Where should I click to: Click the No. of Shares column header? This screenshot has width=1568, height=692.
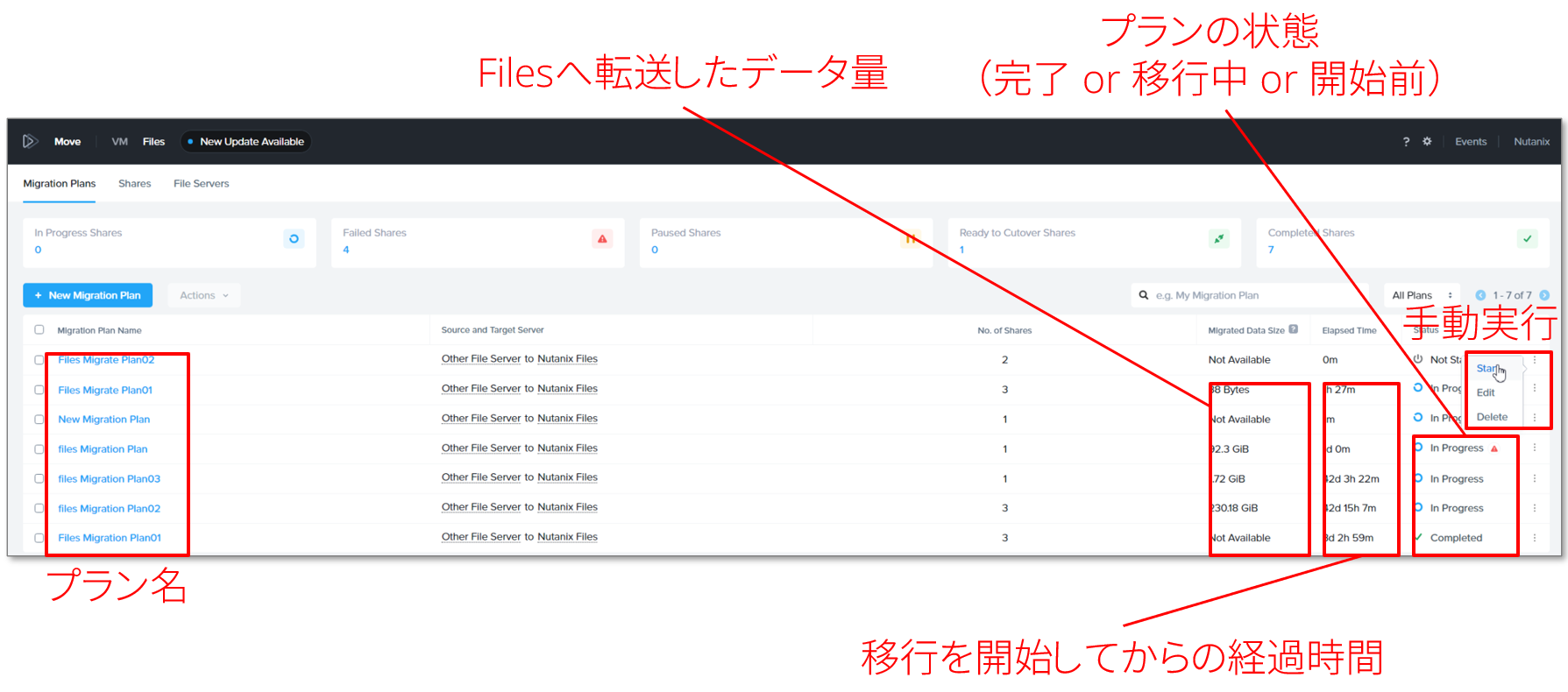pos(1004,330)
